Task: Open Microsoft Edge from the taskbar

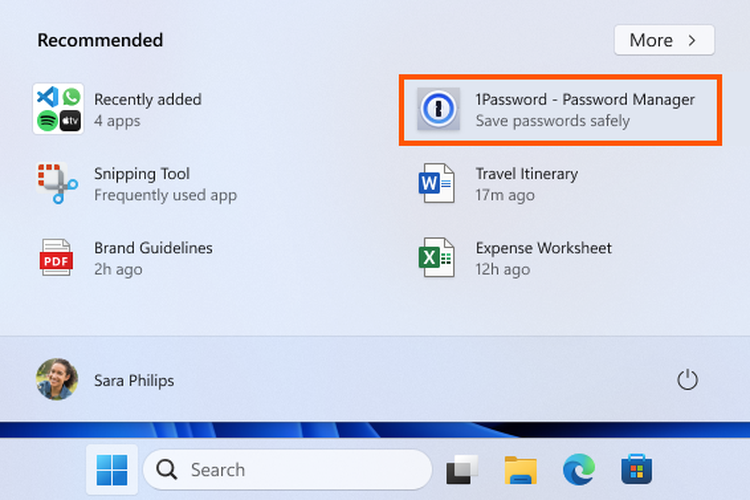Action: 578,469
